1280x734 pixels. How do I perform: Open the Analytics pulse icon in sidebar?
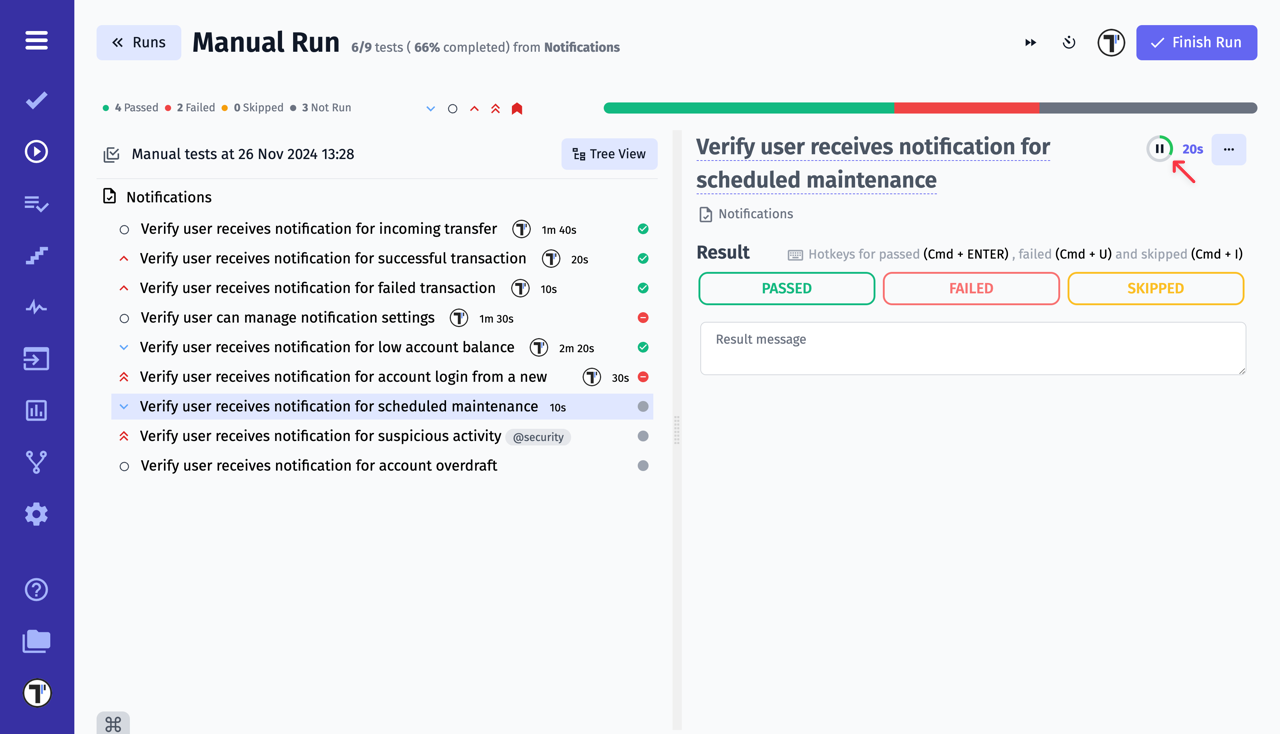click(x=36, y=307)
